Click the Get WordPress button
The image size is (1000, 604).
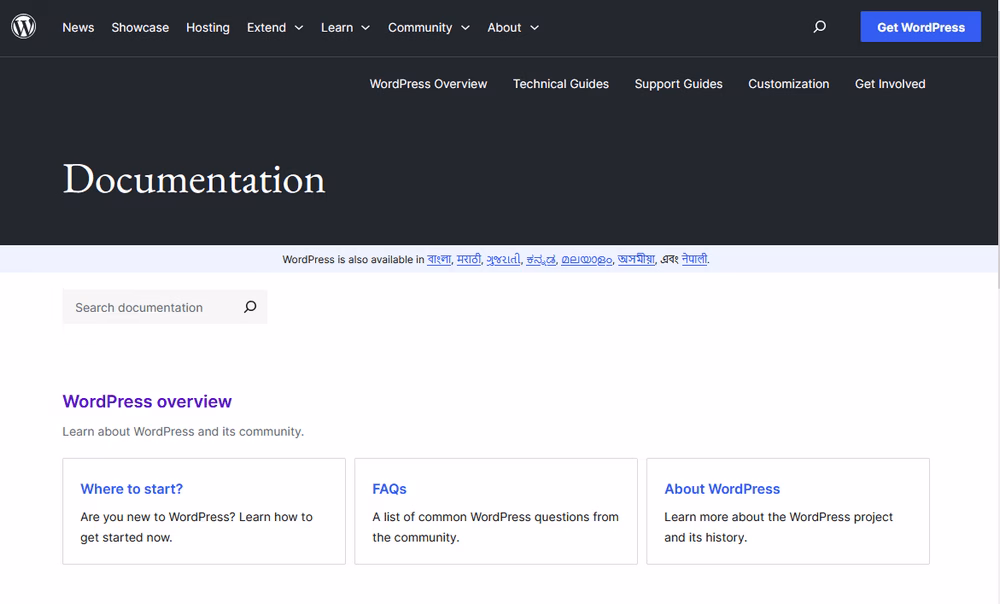[x=920, y=27]
